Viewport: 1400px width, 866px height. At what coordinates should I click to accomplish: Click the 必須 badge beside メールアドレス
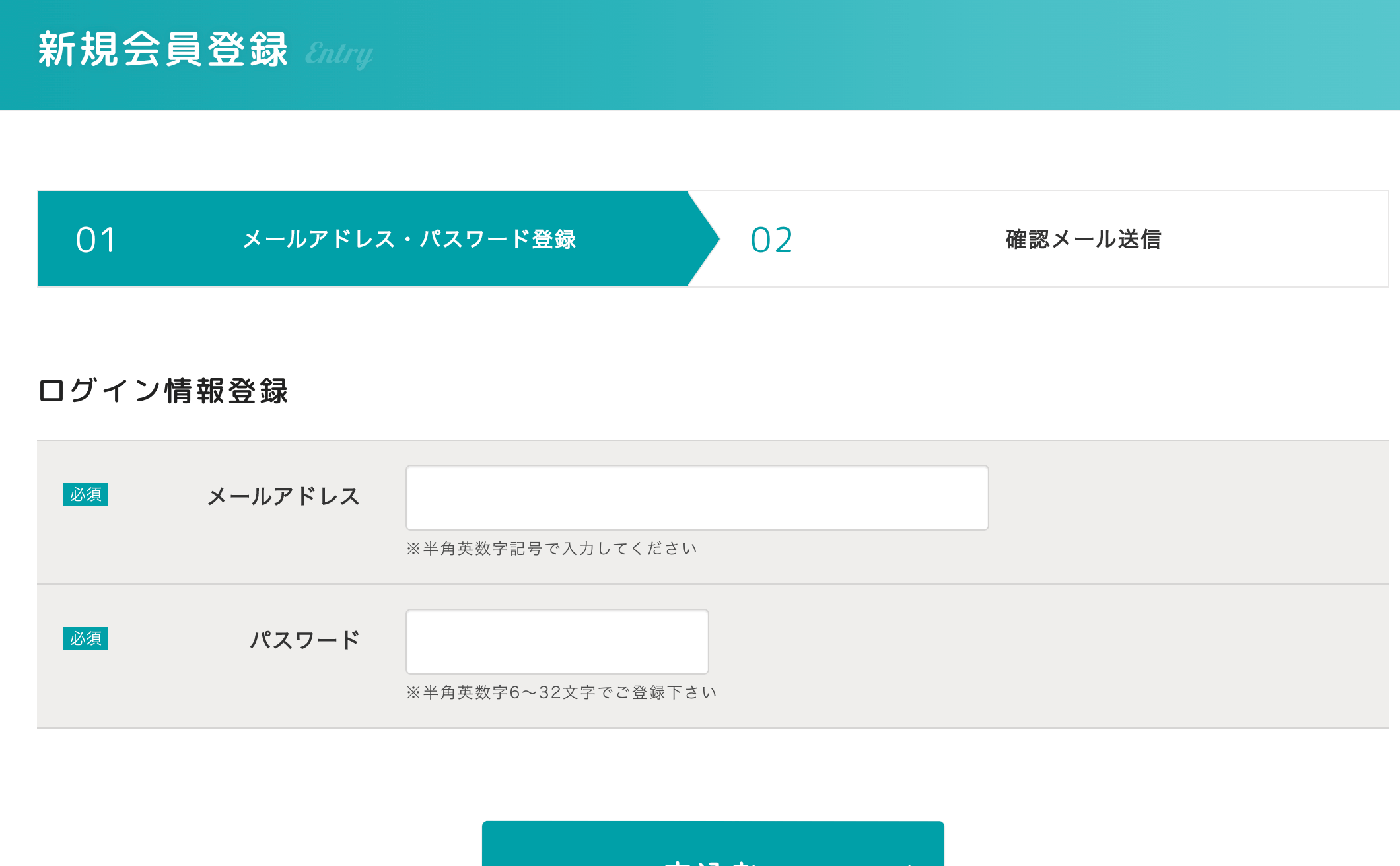coord(86,494)
